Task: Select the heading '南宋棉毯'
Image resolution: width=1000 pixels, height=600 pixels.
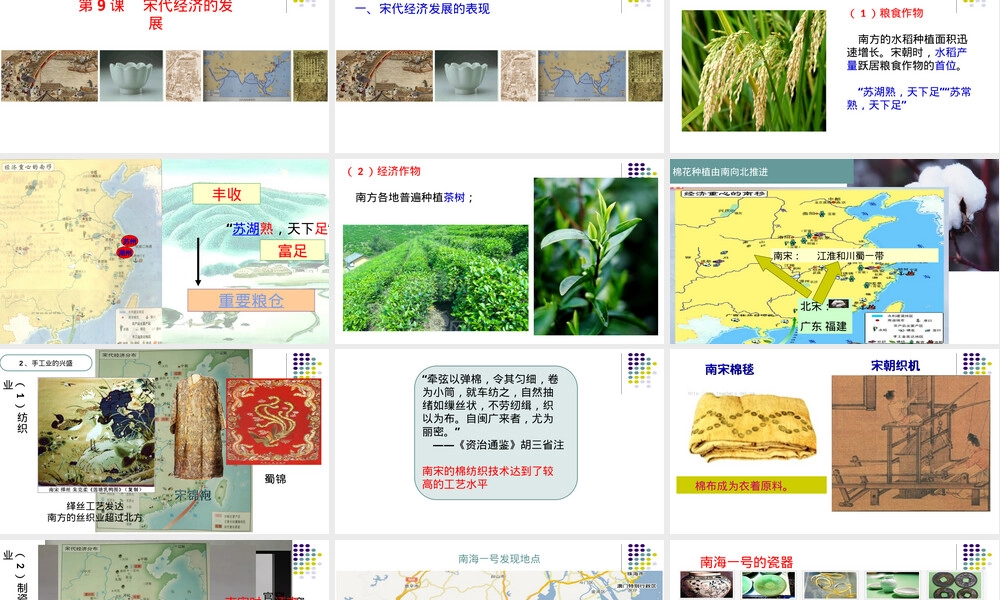Action: [x=730, y=369]
